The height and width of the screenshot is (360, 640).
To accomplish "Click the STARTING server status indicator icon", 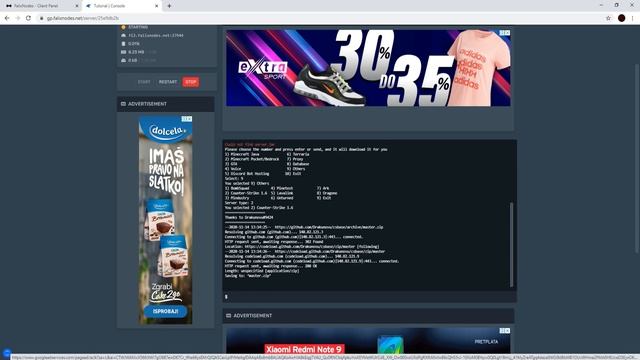I will point(123,27).
